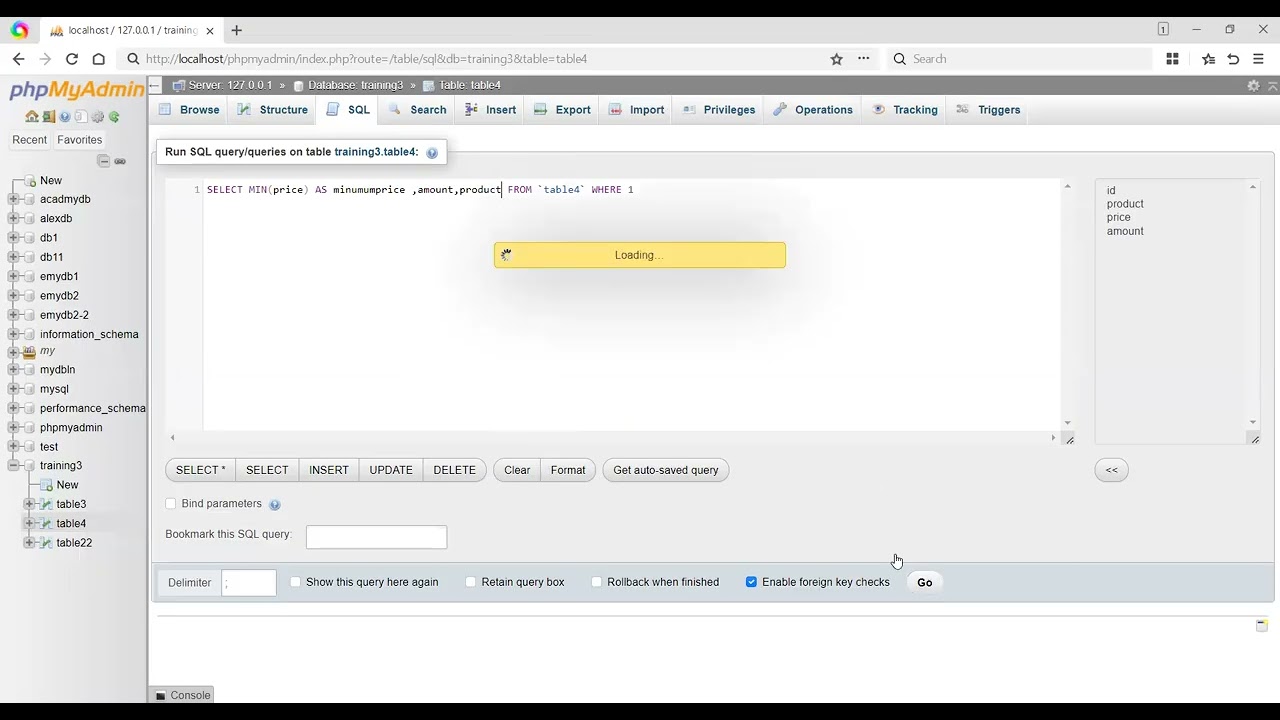This screenshot has height=720, width=1280.
Task: Click the table3 icon in navigation tree
Action: [x=46, y=505]
